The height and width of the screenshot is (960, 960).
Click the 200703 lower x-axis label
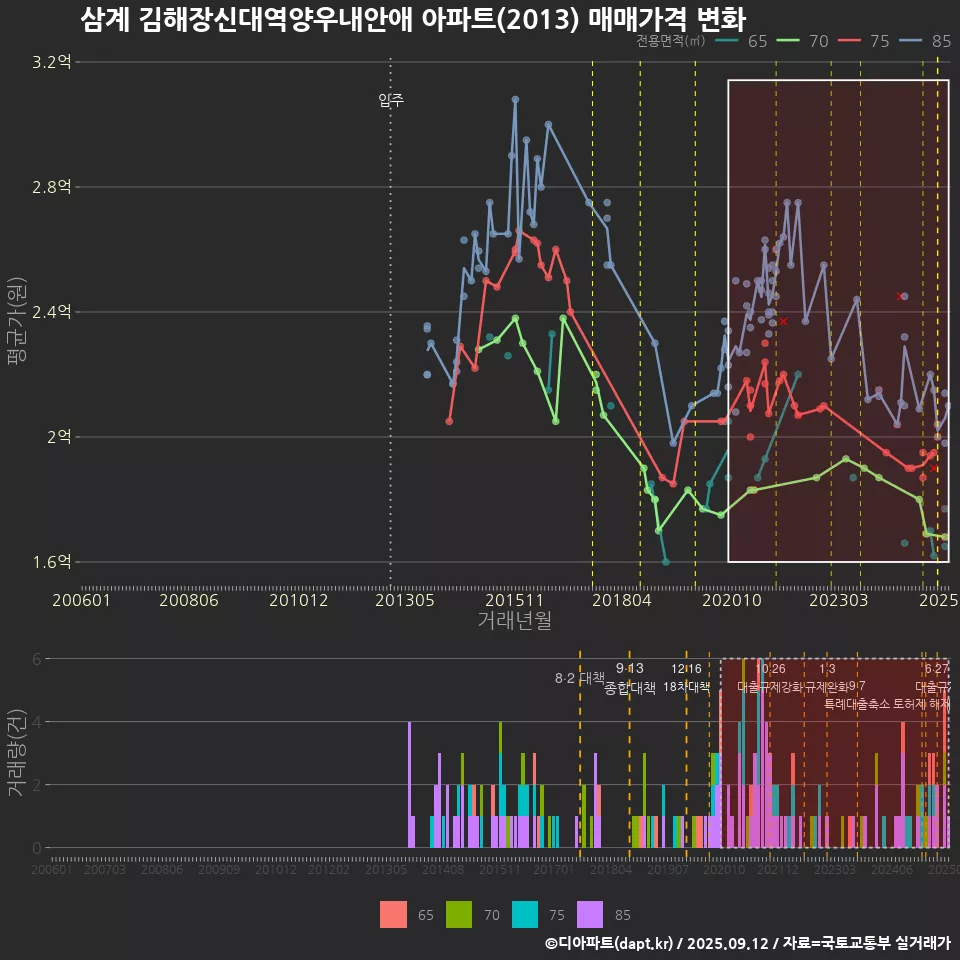coord(105,869)
